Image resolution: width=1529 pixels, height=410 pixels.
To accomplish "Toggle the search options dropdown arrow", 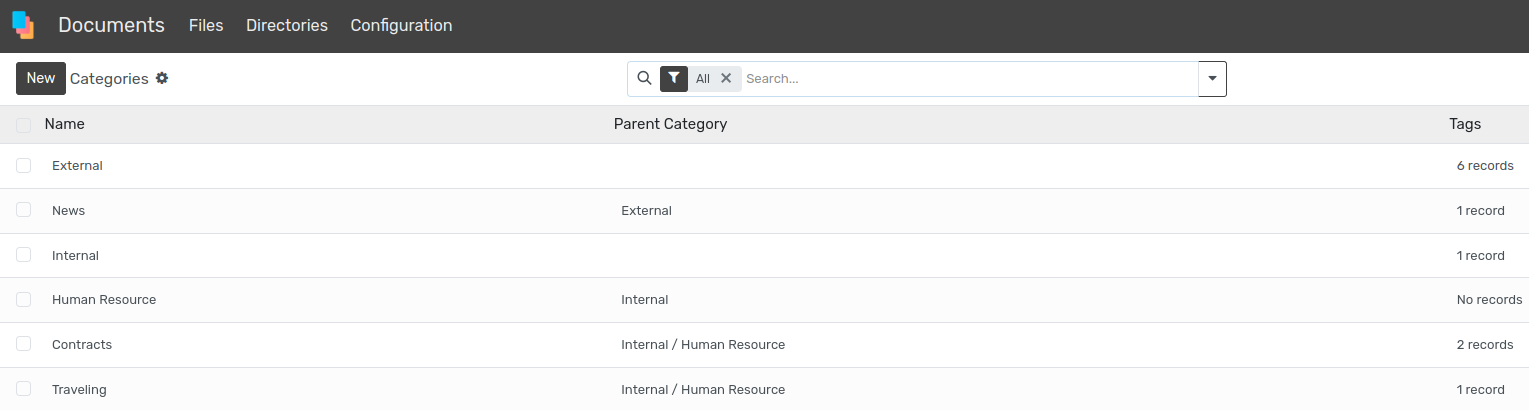I will (1212, 78).
